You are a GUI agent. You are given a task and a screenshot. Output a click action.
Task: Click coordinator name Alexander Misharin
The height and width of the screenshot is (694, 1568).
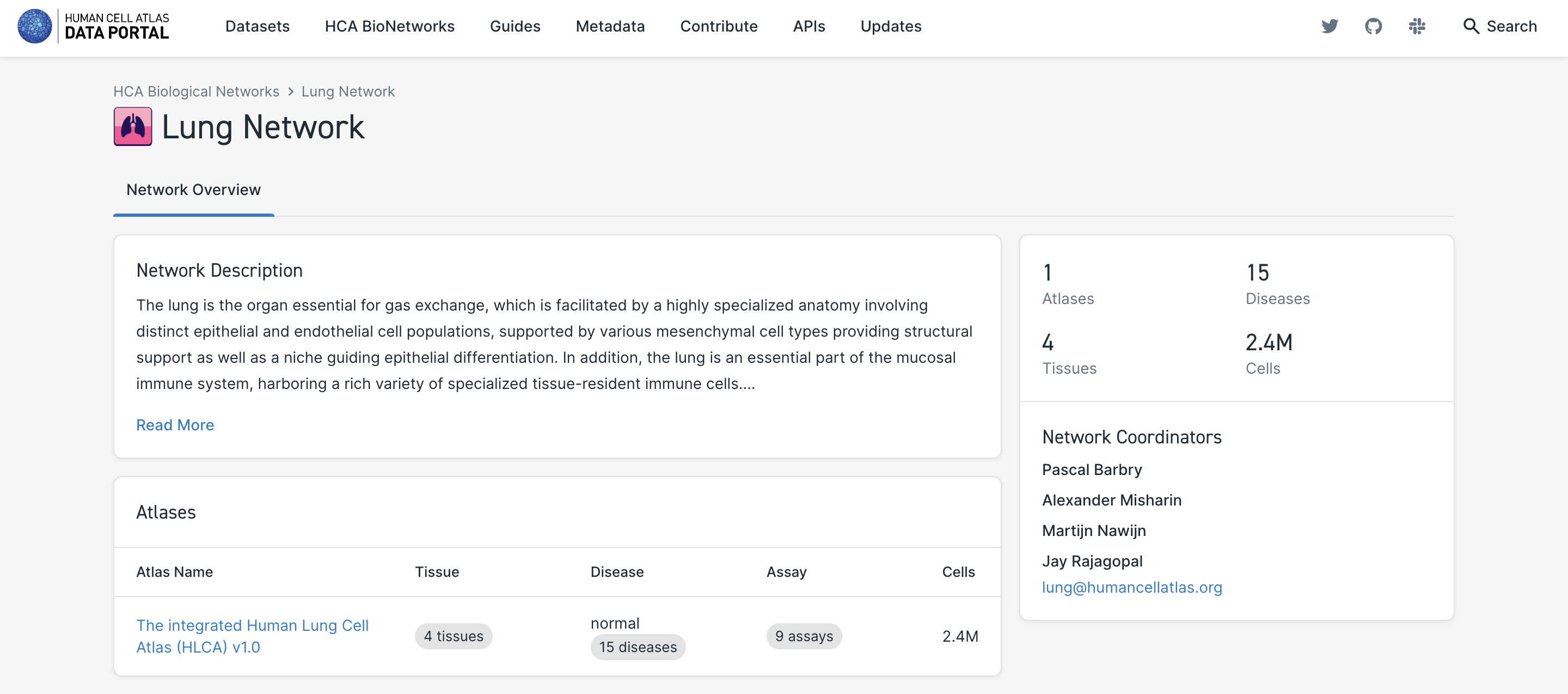coord(1111,500)
